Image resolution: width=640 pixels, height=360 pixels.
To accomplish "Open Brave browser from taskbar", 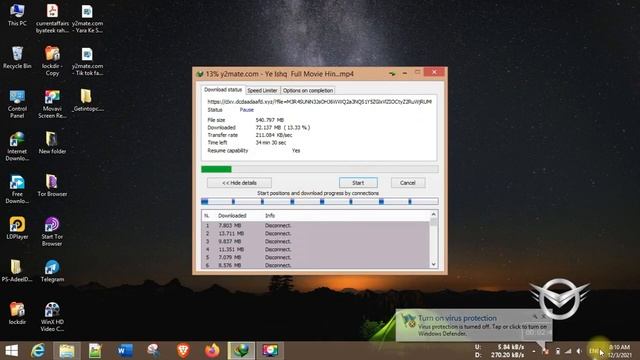I will pos(183,351).
